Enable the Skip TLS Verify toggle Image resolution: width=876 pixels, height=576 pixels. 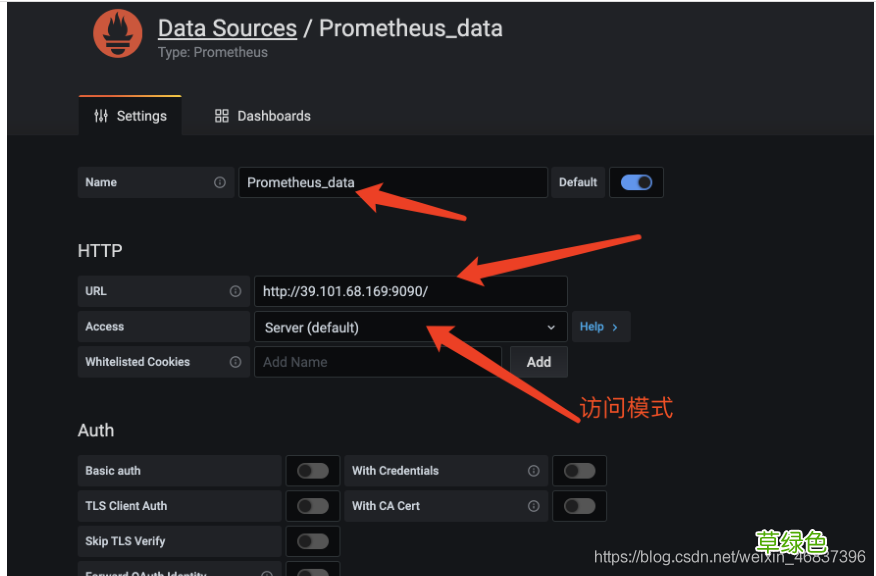click(x=313, y=541)
